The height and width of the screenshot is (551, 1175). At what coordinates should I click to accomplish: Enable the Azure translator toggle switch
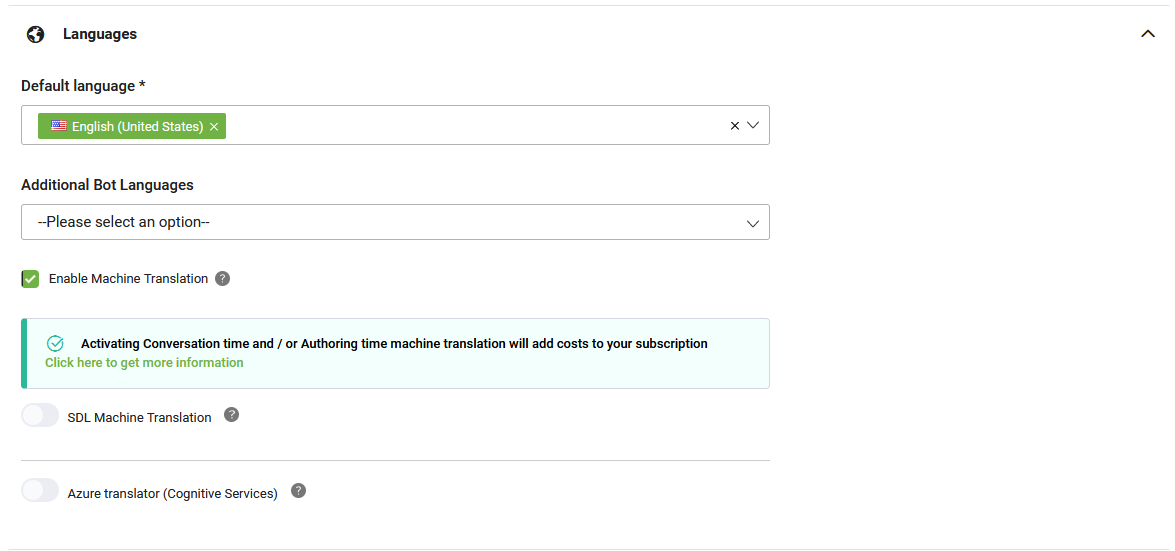(40, 490)
